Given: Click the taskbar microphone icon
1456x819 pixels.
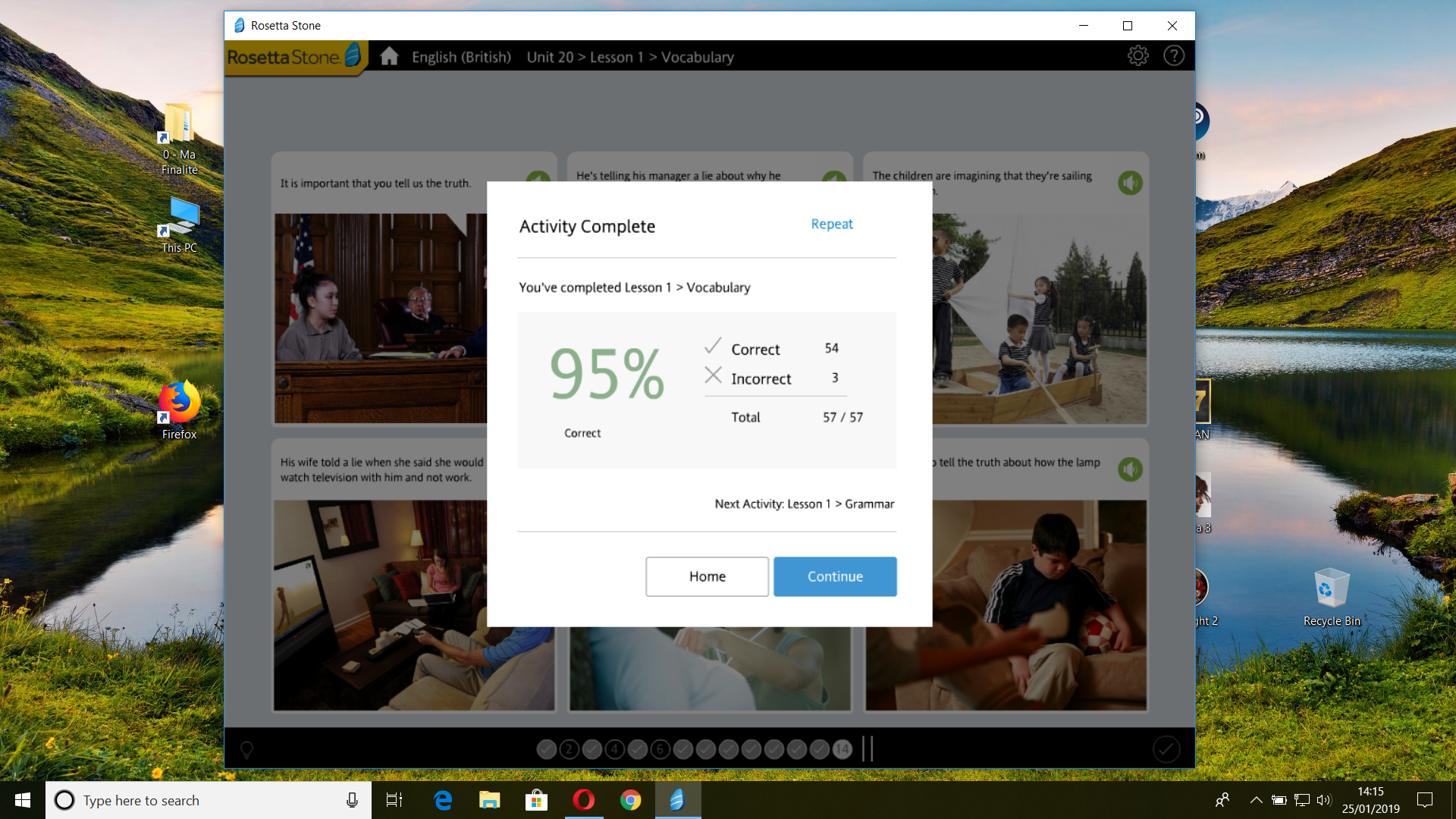Looking at the screenshot, I should 352,800.
